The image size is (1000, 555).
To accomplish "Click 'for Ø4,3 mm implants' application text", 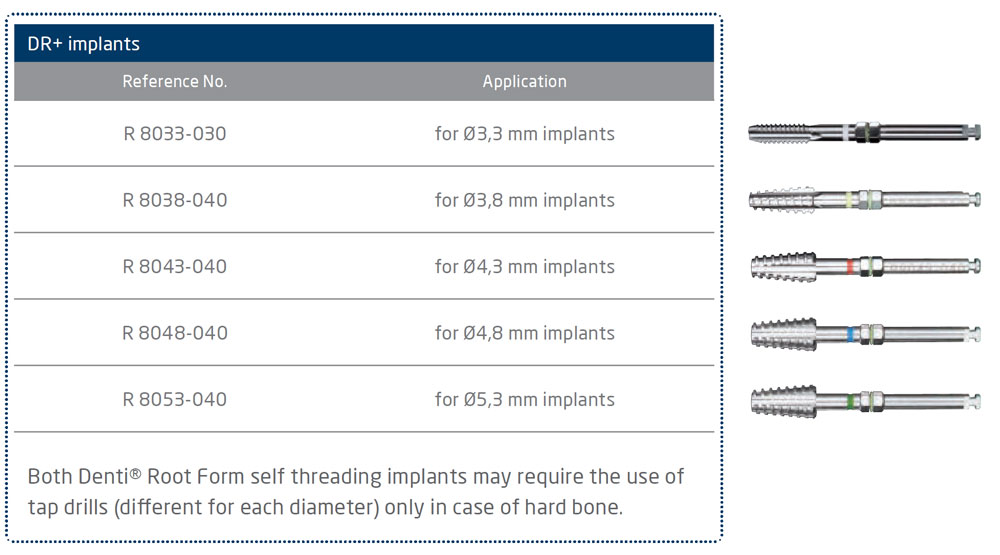I will click(524, 267).
